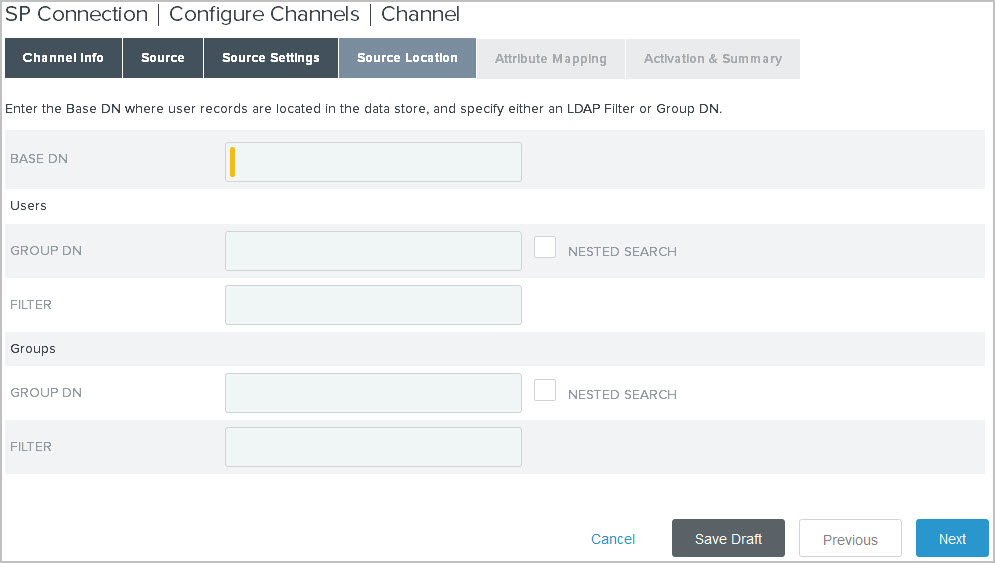Click the Filter field under Users
This screenshot has height=563, width=995.
pyautogui.click(x=373, y=305)
